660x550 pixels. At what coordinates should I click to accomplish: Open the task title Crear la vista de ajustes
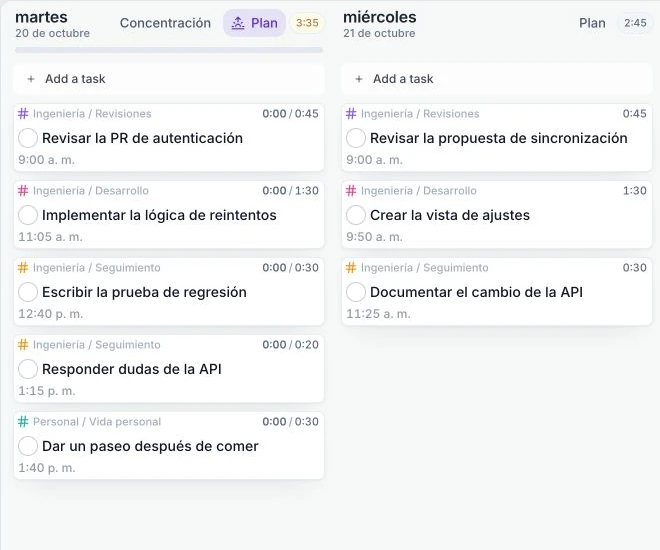click(450, 215)
